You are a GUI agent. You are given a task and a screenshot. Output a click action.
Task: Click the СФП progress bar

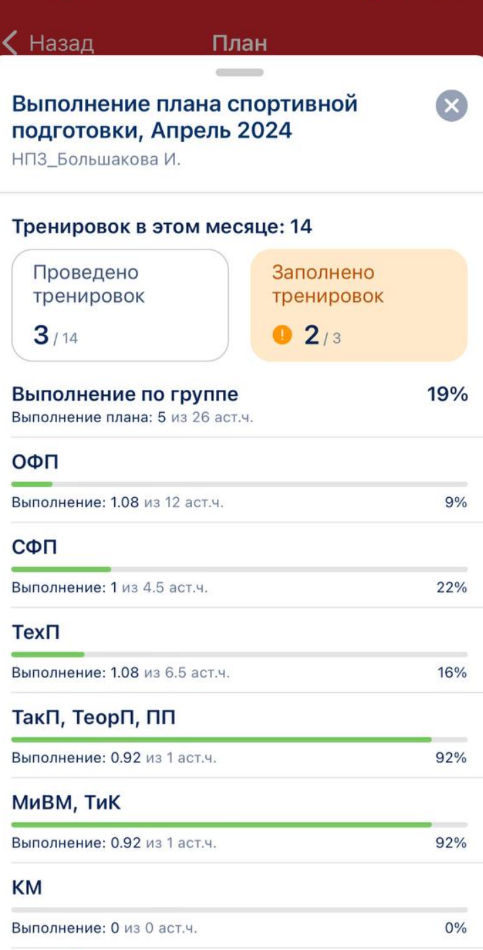coord(239,569)
